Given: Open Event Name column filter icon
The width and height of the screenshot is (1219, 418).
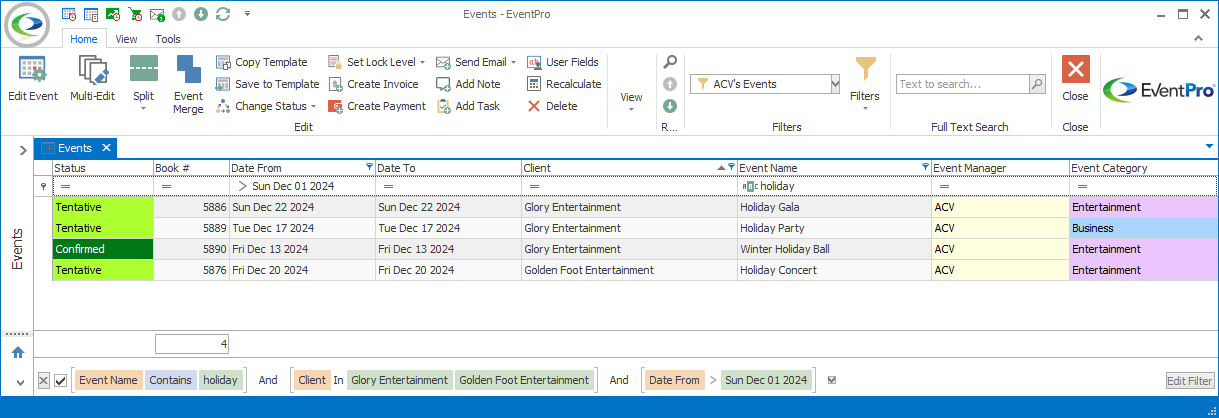Looking at the screenshot, I should [926, 166].
